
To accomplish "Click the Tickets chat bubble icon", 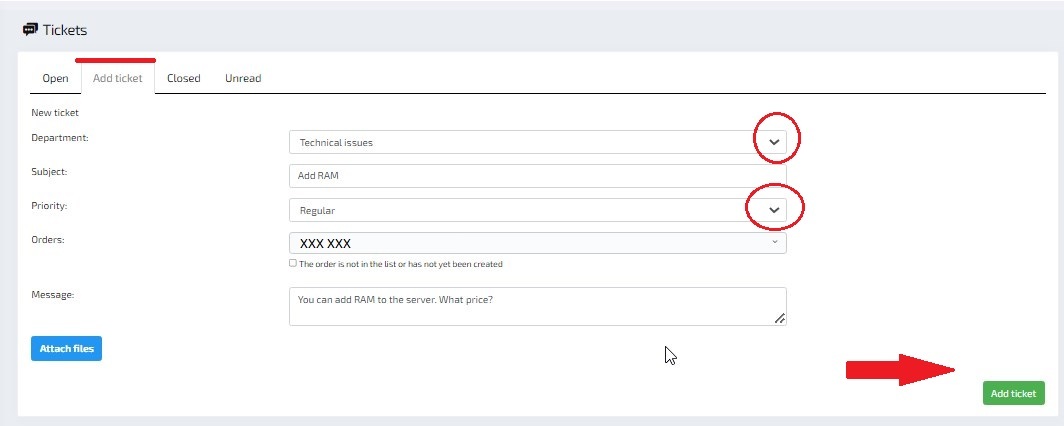I will pos(30,30).
